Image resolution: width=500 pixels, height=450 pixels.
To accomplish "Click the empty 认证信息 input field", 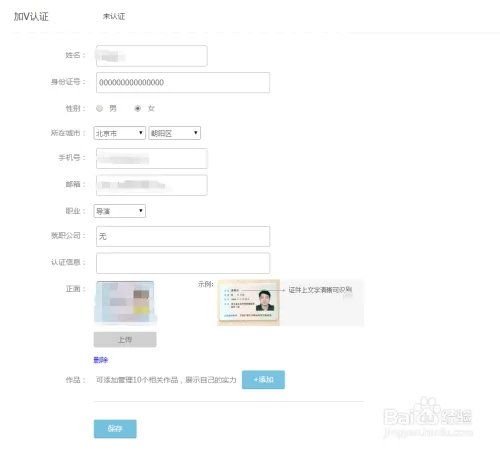I will coord(183,263).
